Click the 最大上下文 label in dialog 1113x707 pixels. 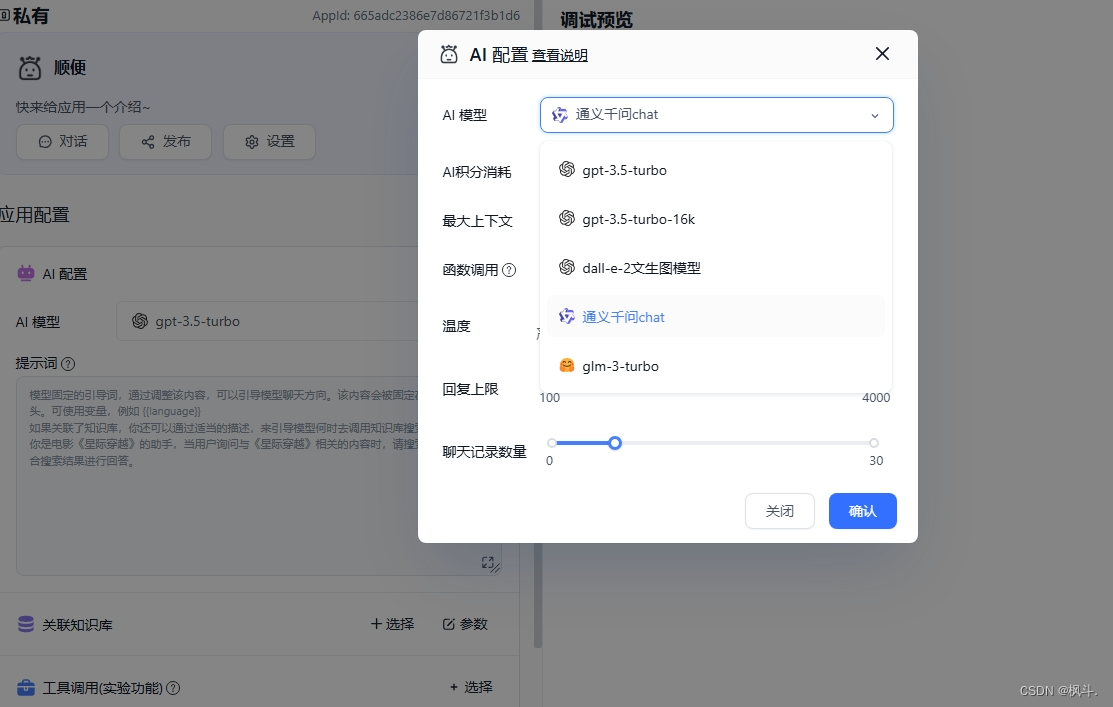pyautogui.click(x=477, y=221)
